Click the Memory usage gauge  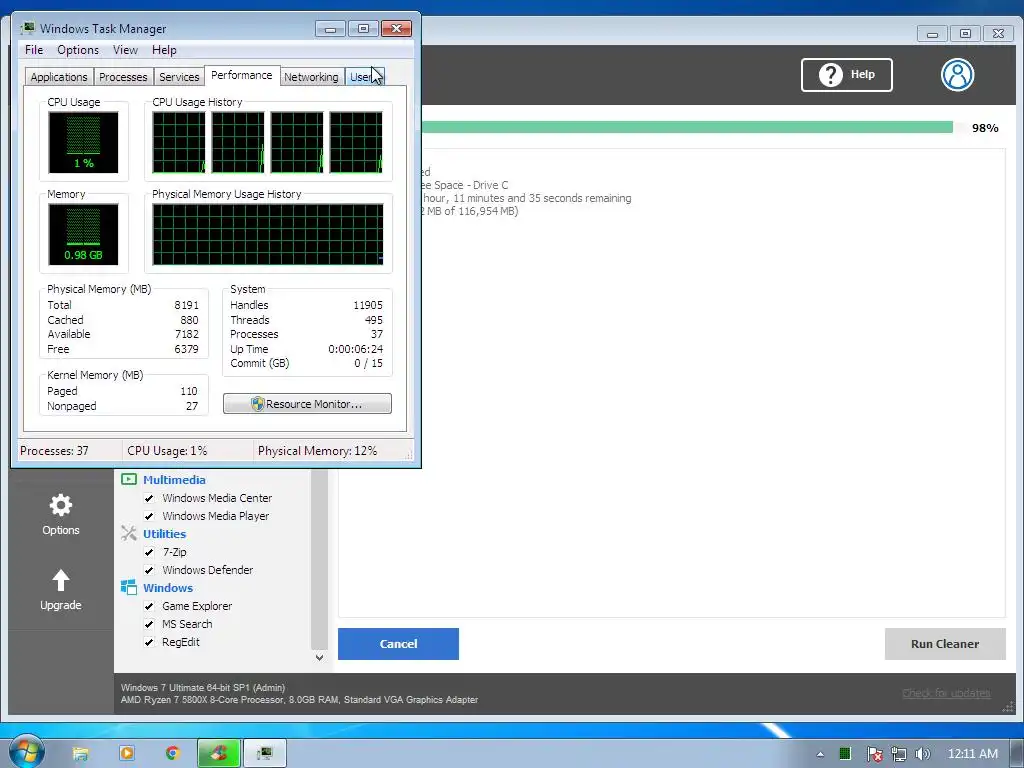(84, 234)
